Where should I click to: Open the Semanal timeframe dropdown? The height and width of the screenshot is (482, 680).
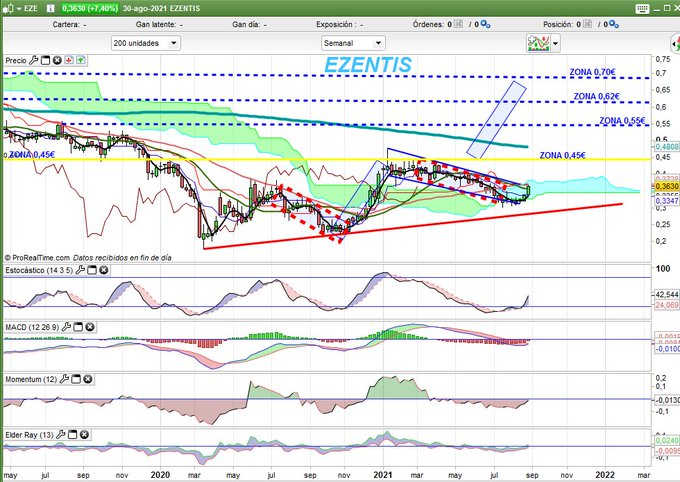tap(353, 43)
